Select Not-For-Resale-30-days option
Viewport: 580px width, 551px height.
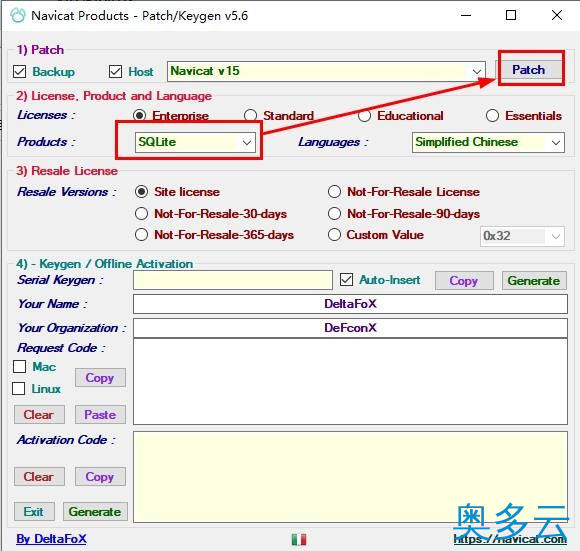[141, 213]
